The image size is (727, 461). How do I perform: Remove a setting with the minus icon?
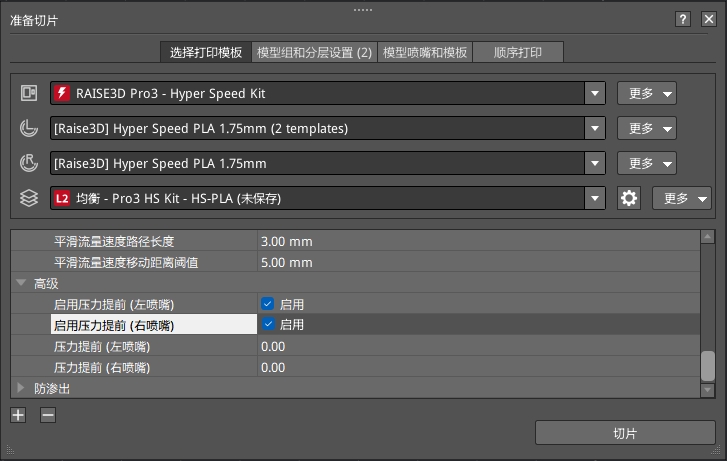[48, 415]
